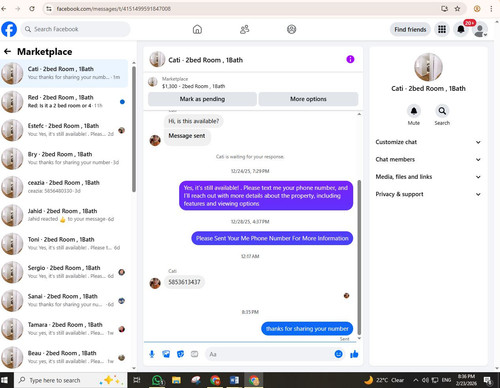Reload the page using browser refresh icon
This screenshot has height=388, width=500.
point(32,9)
